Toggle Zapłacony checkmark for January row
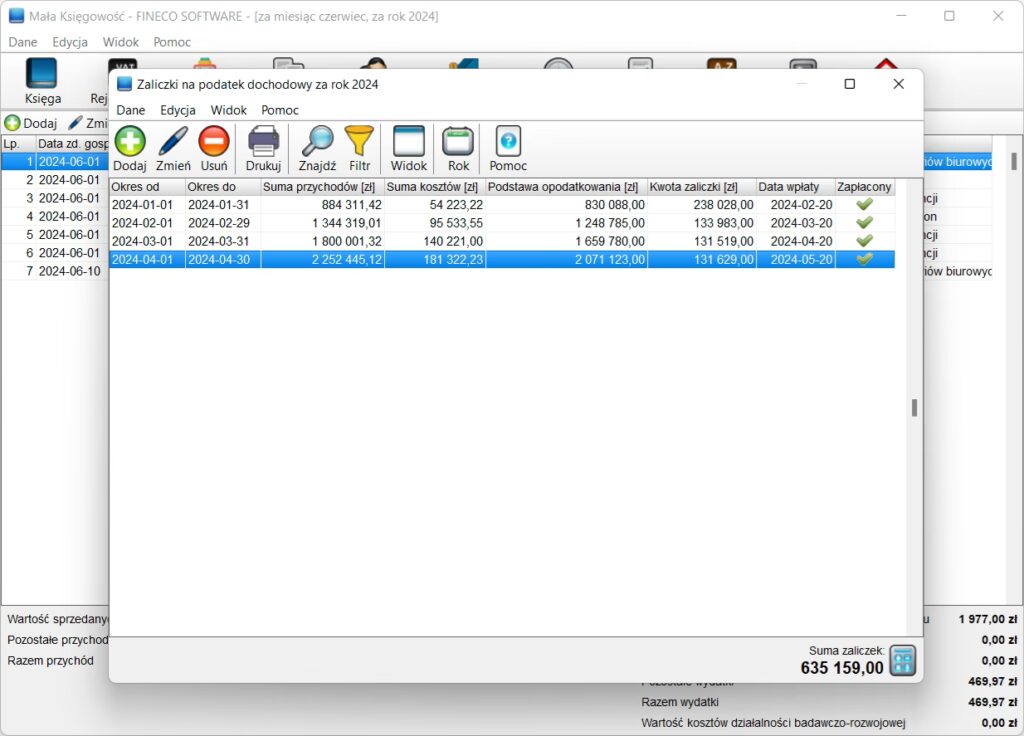This screenshot has width=1024, height=736. click(865, 205)
